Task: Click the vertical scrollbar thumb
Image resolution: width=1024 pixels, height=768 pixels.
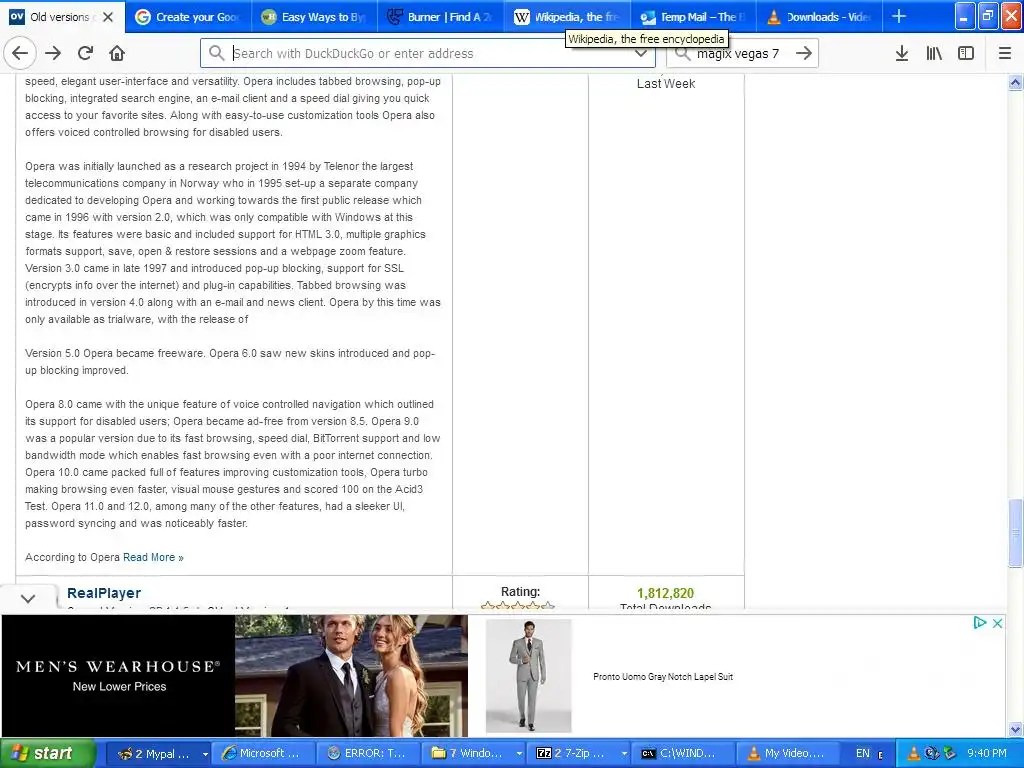Action: [1015, 533]
